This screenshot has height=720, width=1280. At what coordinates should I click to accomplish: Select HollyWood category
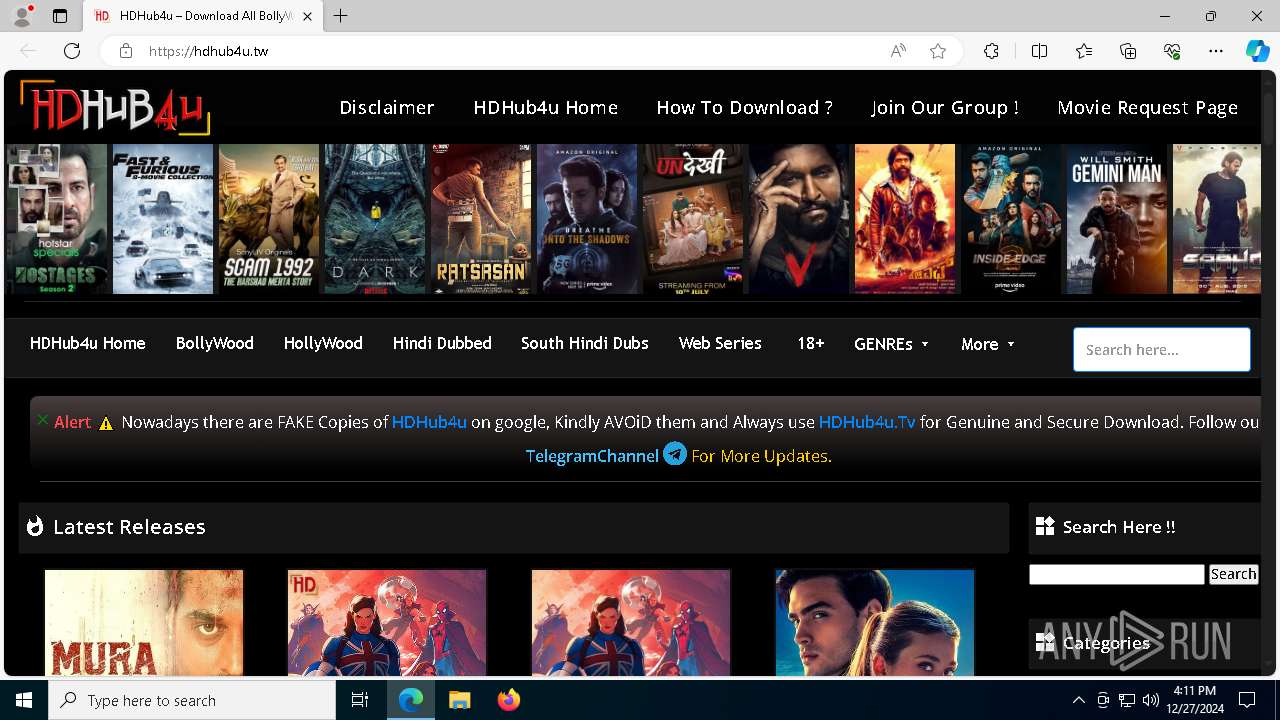click(323, 343)
